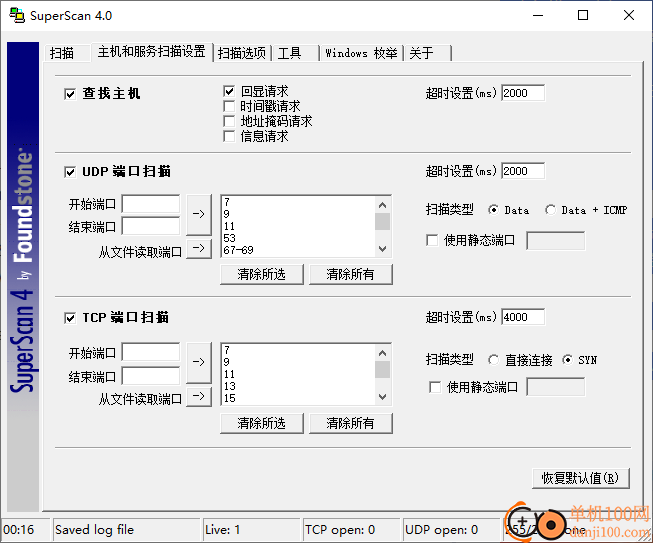The height and width of the screenshot is (543, 653).
Task: Click TCP 清除所选 button
Action: (x=262, y=423)
